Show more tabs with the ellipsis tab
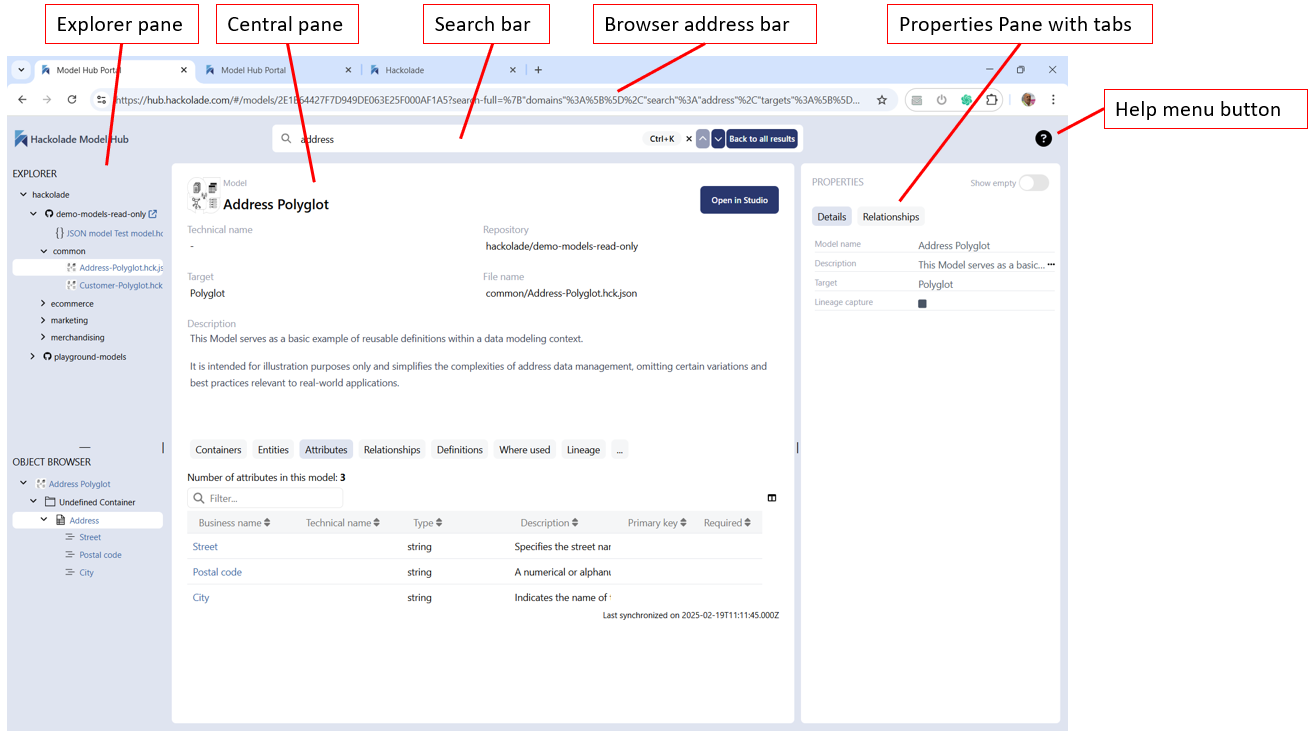The width and height of the screenshot is (1311, 738). point(620,450)
